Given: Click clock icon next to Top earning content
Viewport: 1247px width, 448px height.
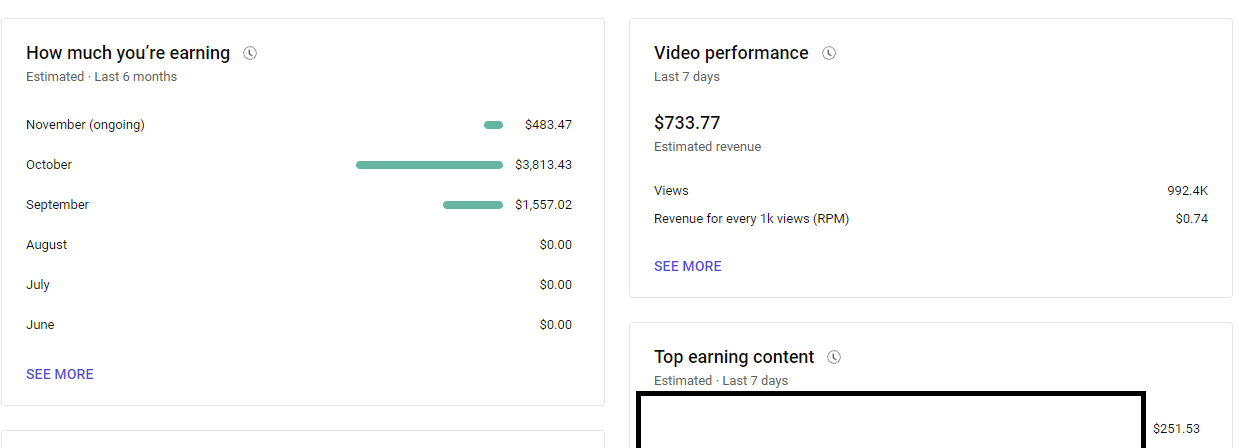Looking at the screenshot, I should tap(835, 357).
